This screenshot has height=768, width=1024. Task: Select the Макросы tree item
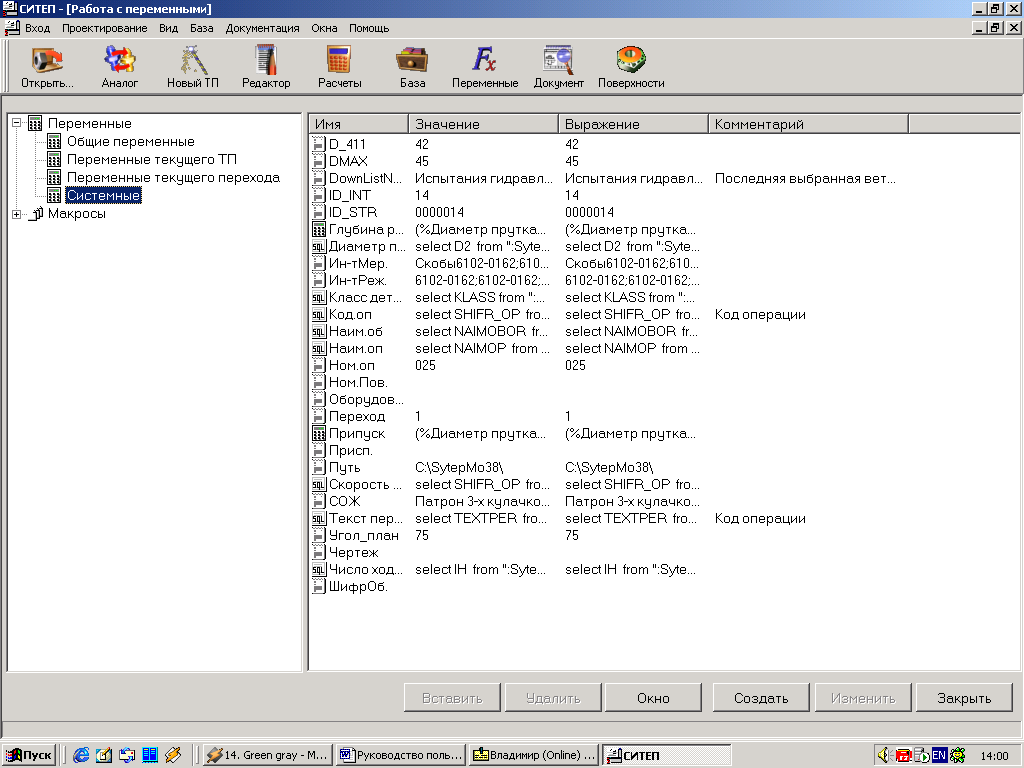(76, 214)
